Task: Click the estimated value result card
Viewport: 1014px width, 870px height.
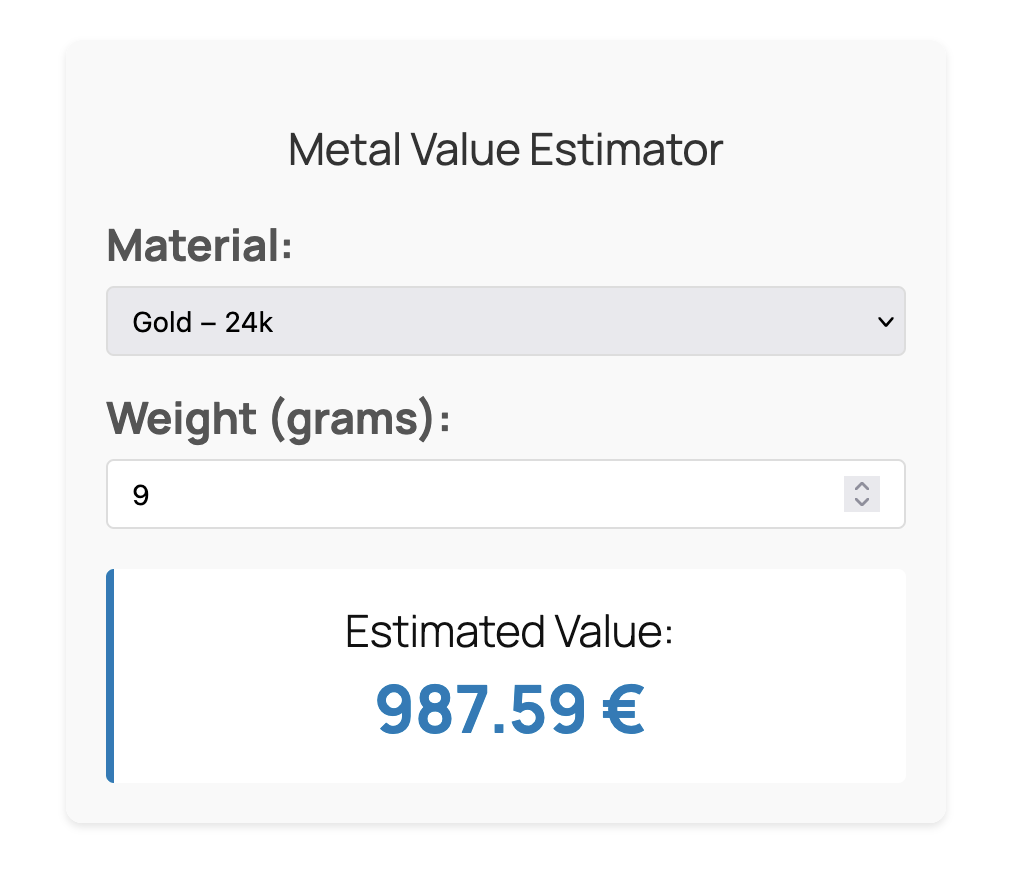Action: (x=508, y=673)
